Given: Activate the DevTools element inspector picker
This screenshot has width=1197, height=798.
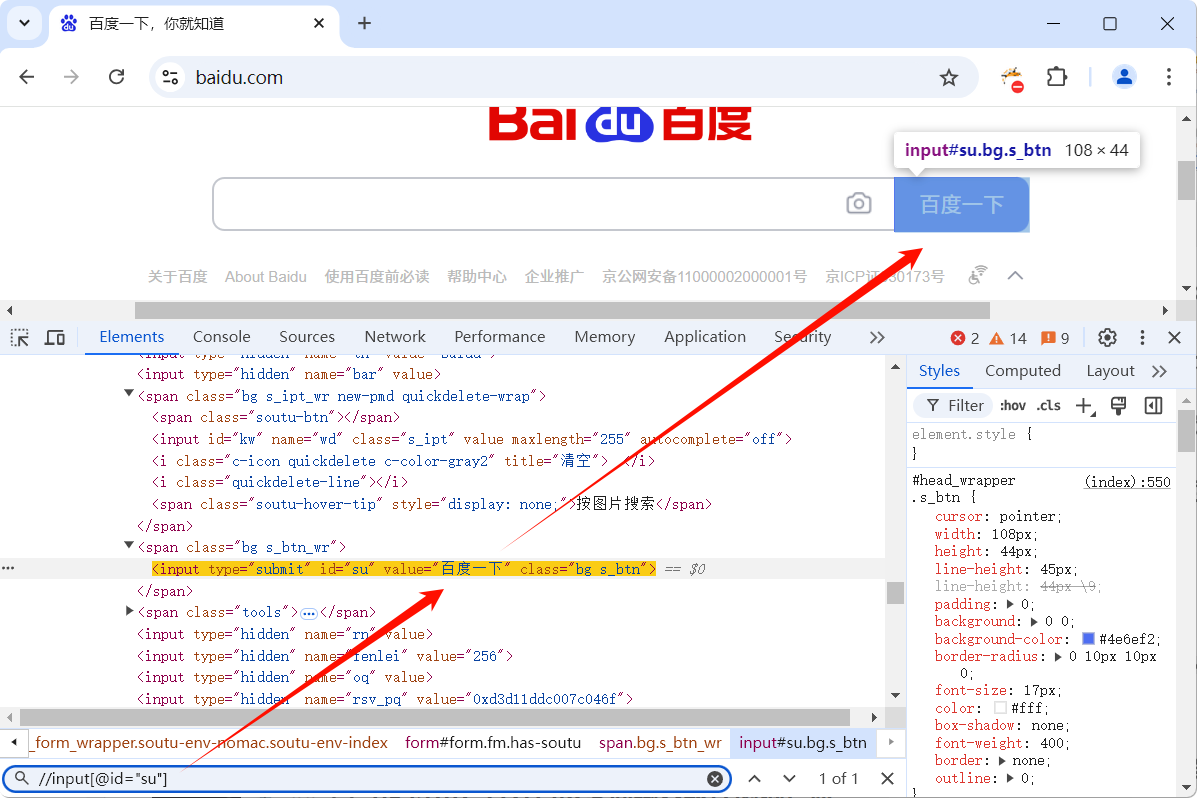Looking at the screenshot, I should click(20, 338).
